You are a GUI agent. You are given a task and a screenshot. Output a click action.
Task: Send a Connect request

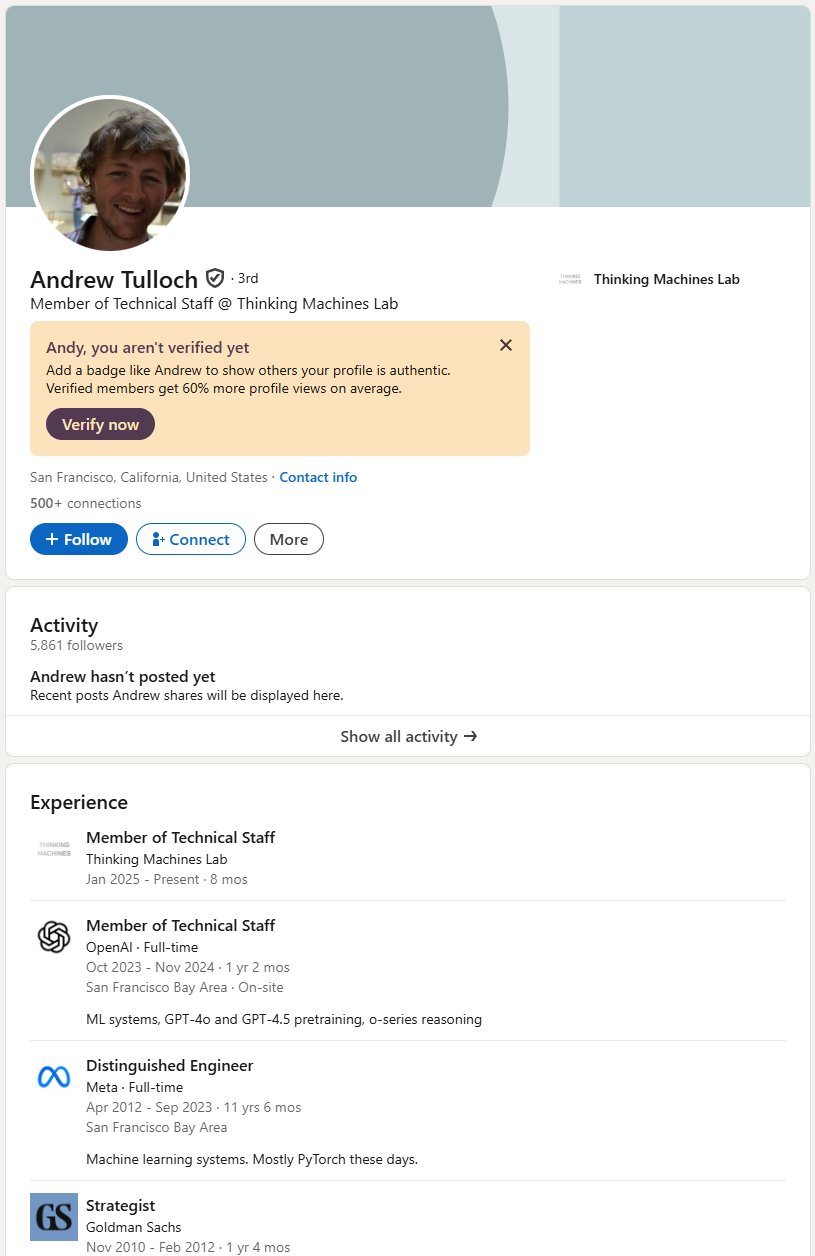pos(191,539)
